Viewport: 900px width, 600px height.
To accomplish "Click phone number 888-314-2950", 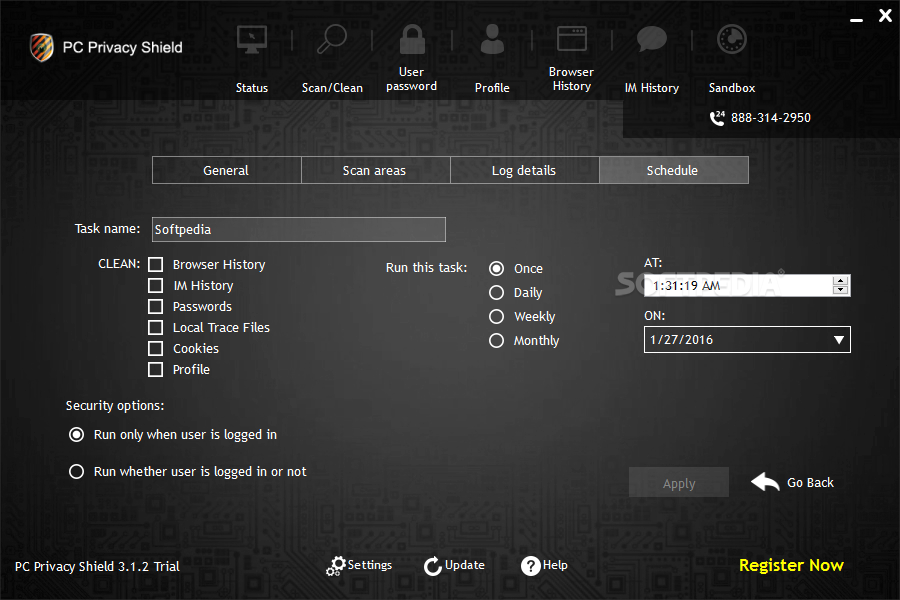I will (x=771, y=118).
